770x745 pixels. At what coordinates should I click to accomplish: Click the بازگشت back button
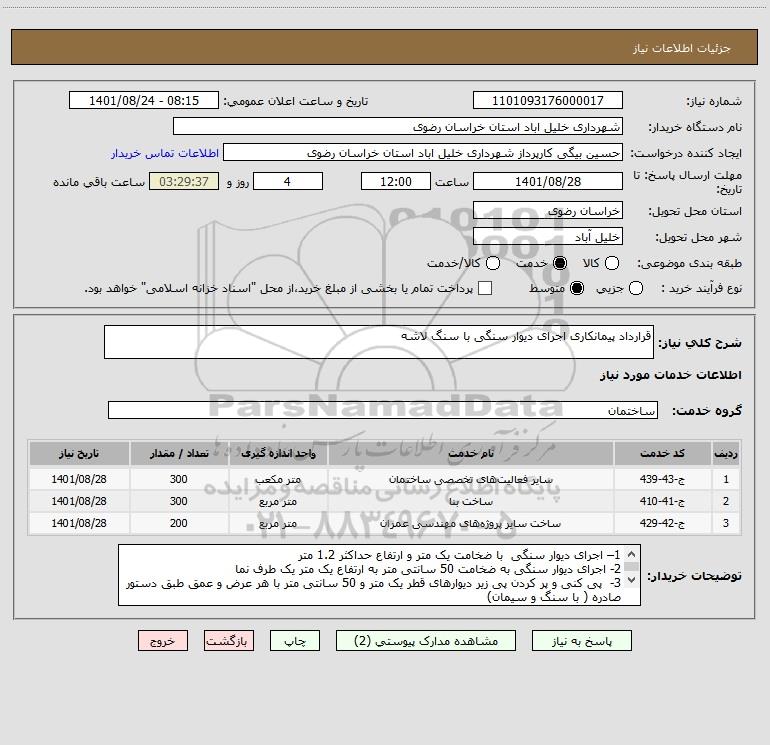pyautogui.click(x=229, y=641)
